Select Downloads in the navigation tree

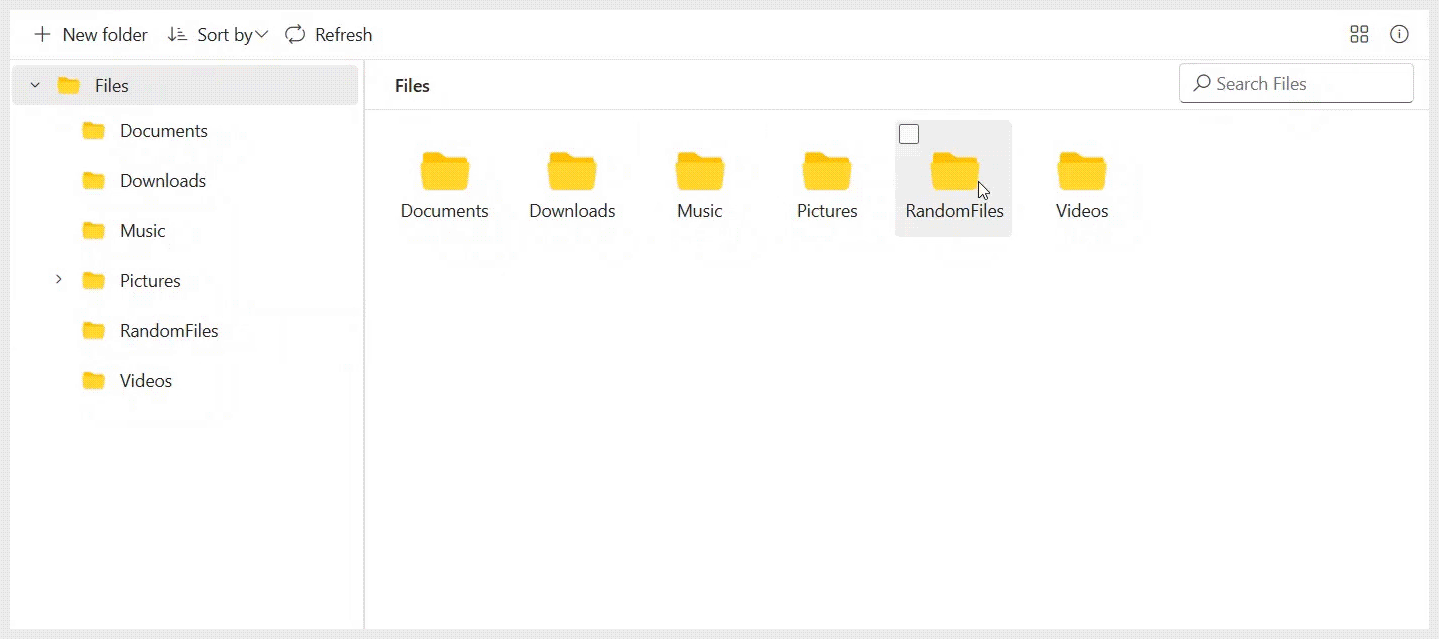click(162, 181)
